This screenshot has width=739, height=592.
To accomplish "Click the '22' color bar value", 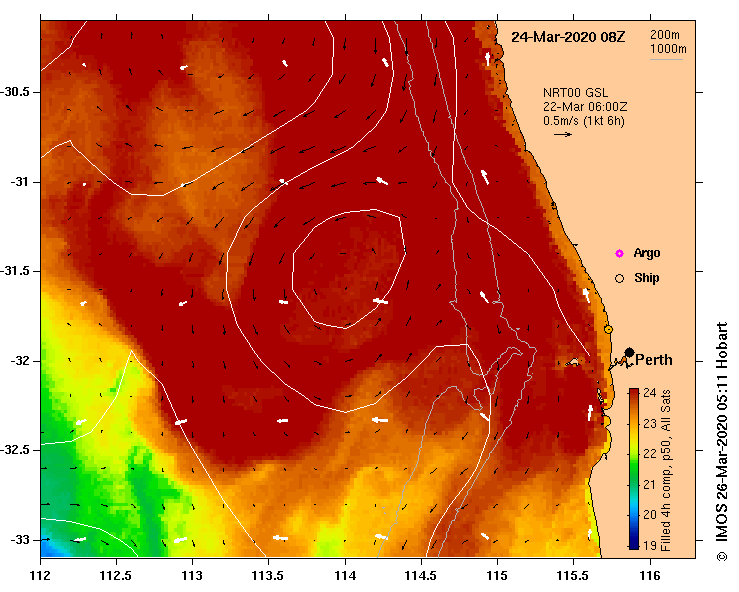I will tap(649, 453).
